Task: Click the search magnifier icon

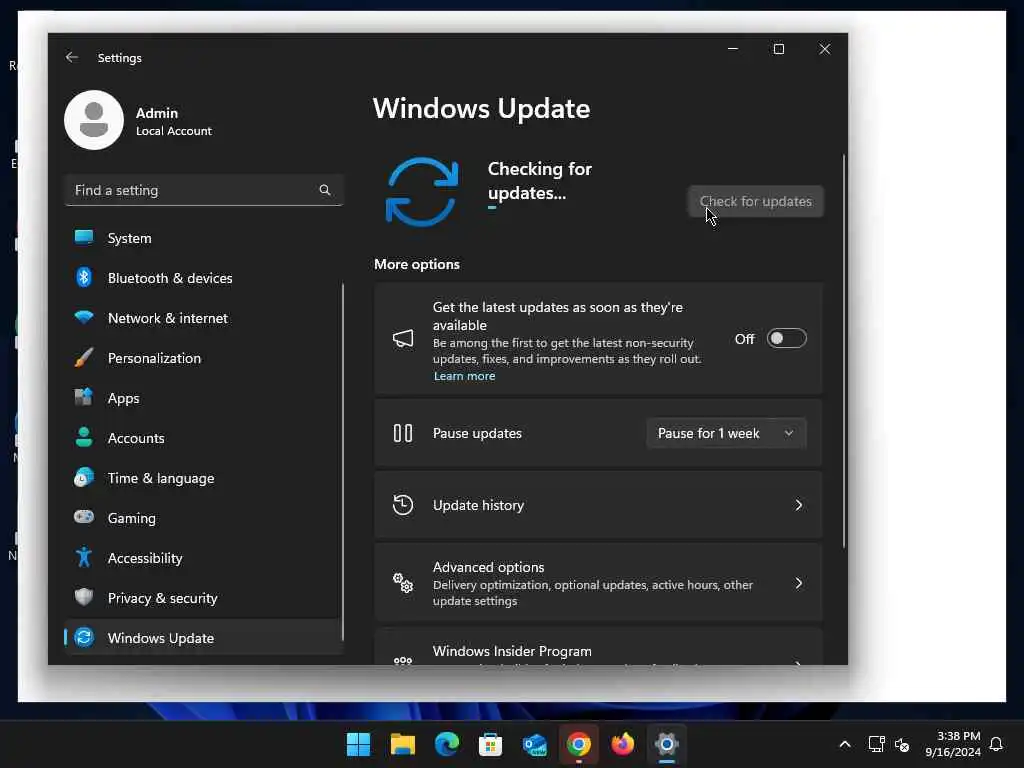Action: click(x=325, y=190)
